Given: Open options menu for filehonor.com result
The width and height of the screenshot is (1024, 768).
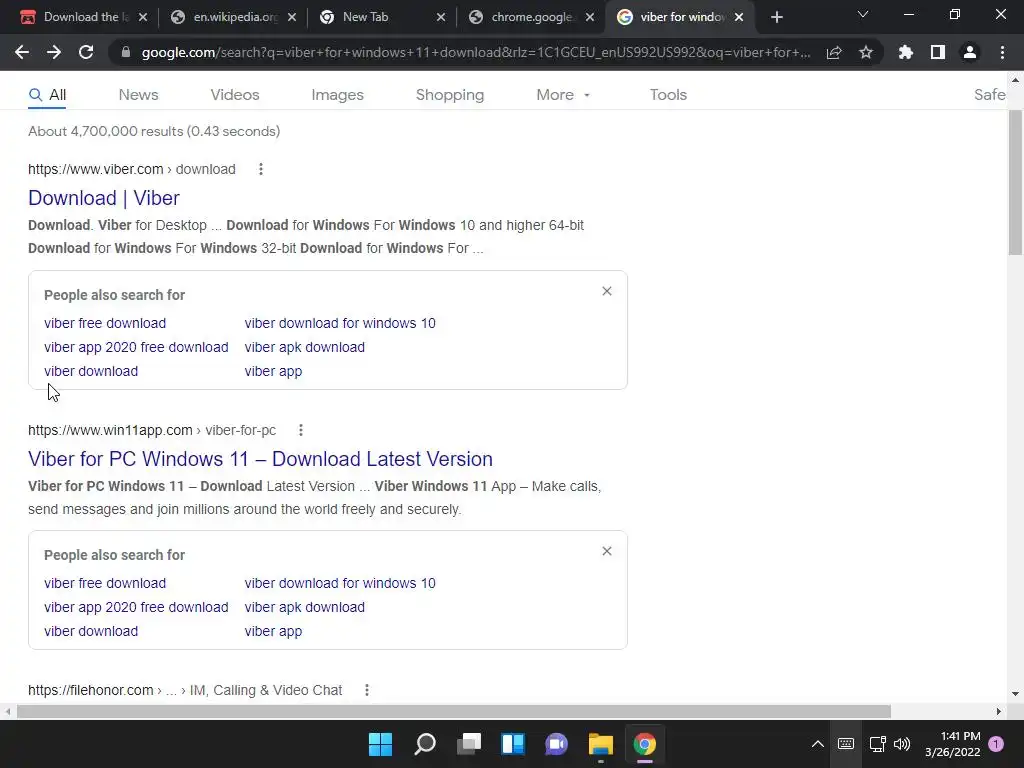Looking at the screenshot, I should click(366, 690).
